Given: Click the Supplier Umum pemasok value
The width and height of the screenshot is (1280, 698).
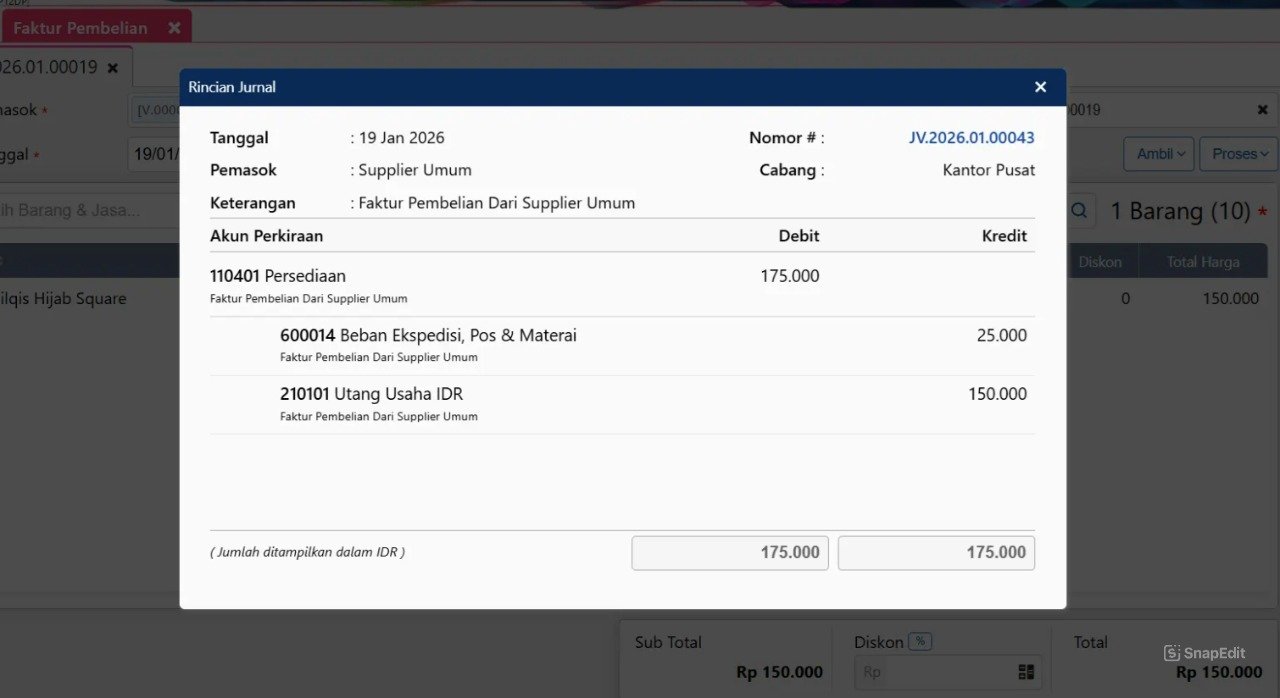Looking at the screenshot, I should click(415, 170).
